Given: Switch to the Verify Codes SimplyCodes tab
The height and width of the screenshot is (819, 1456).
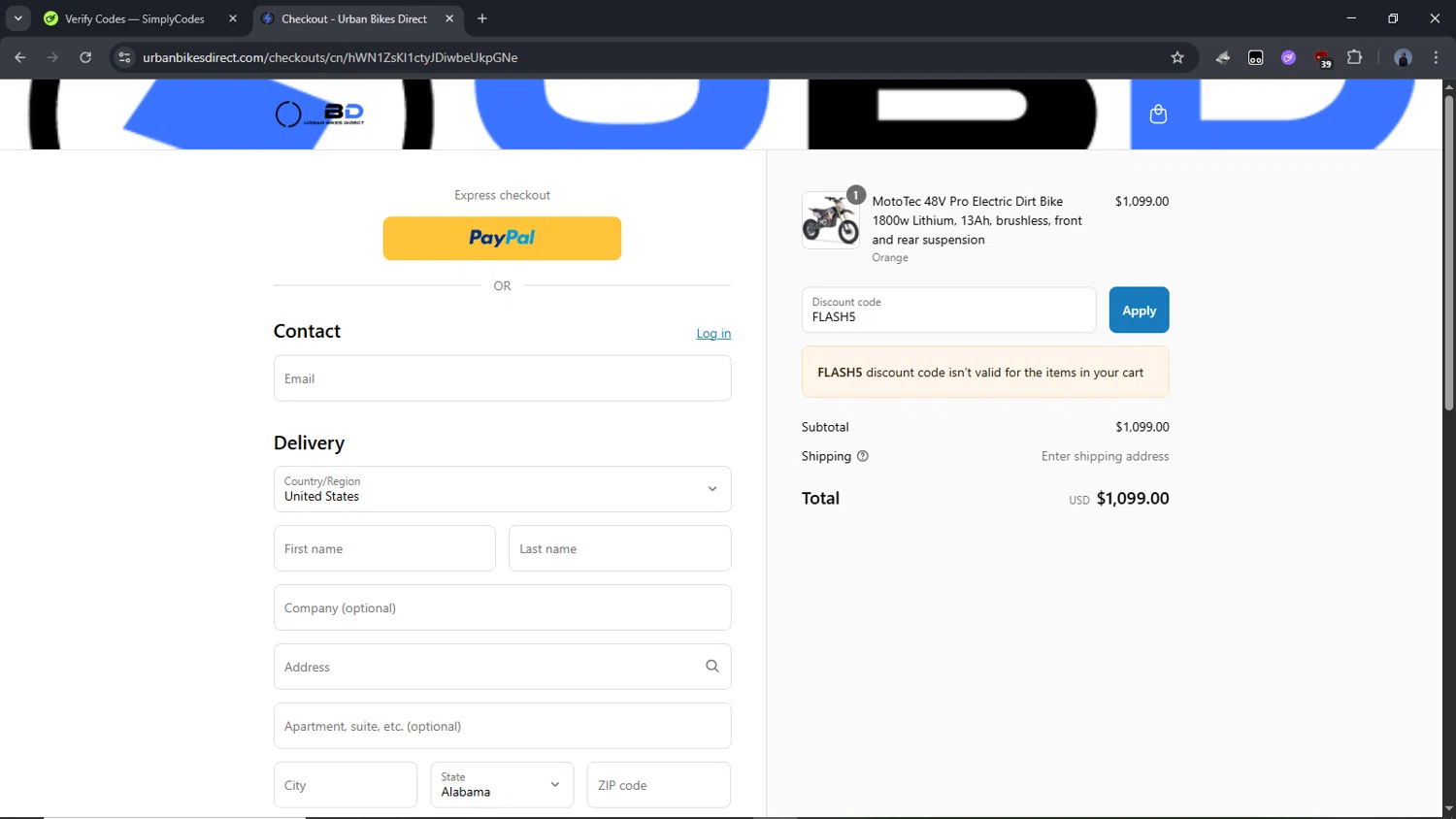Looking at the screenshot, I should point(134,18).
